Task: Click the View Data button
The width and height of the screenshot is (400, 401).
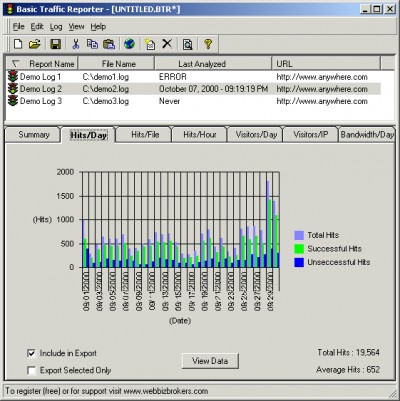Action: [210, 361]
